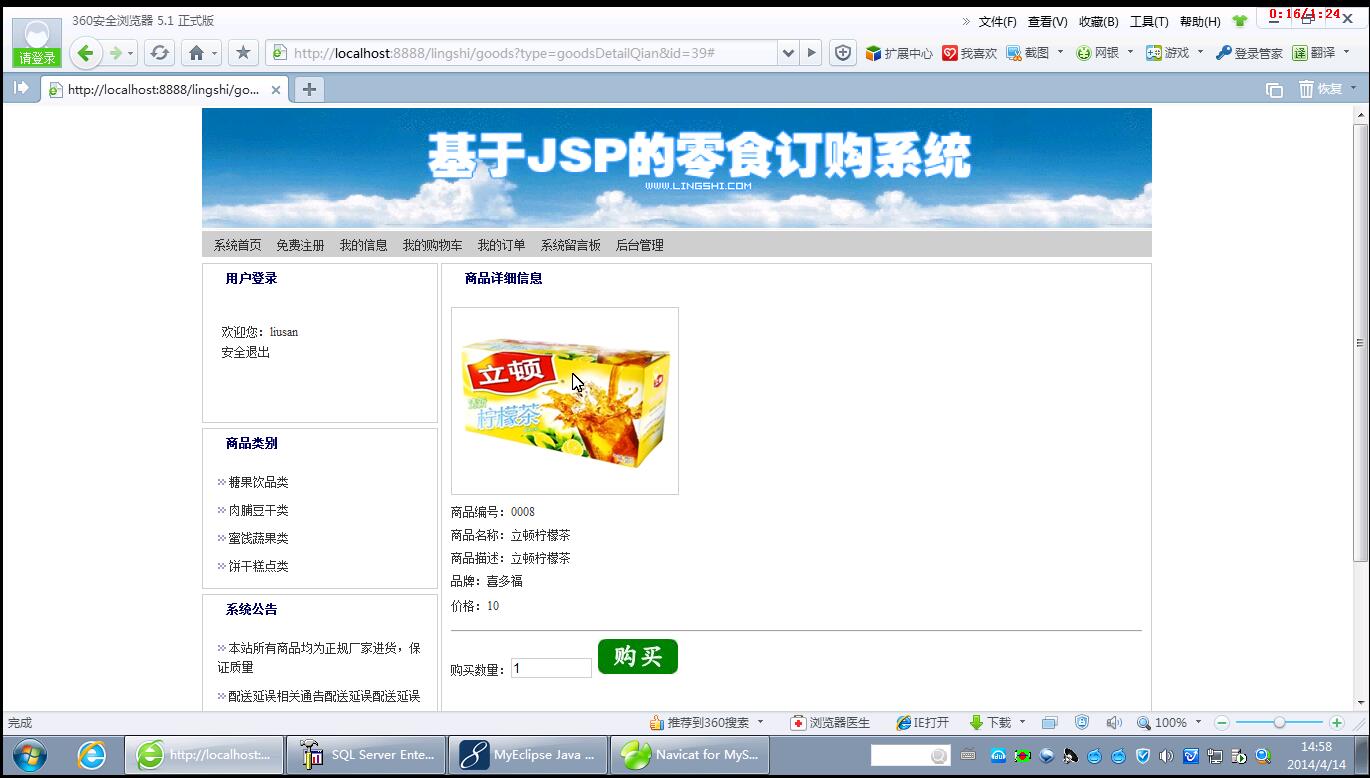Open the browser home page icon
This screenshot has width=1370, height=778.
tap(196, 53)
